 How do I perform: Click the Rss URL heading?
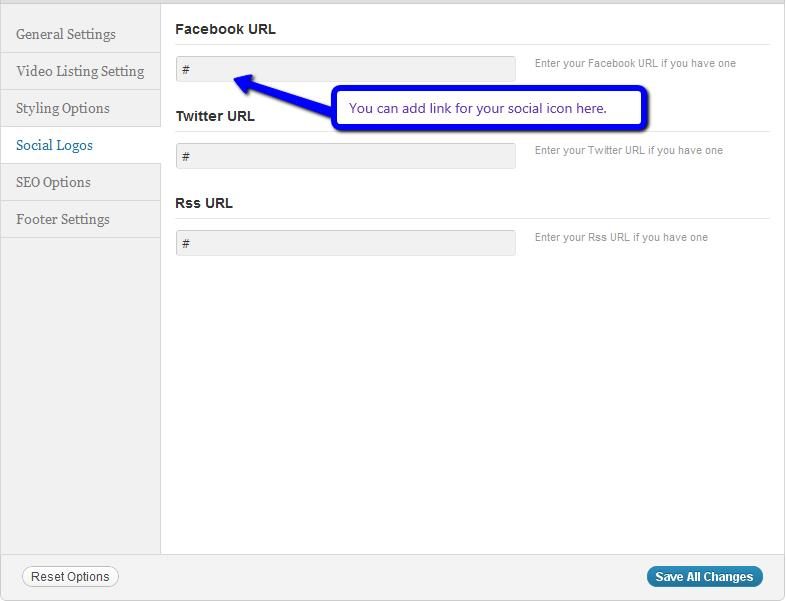(x=204, y=203)
